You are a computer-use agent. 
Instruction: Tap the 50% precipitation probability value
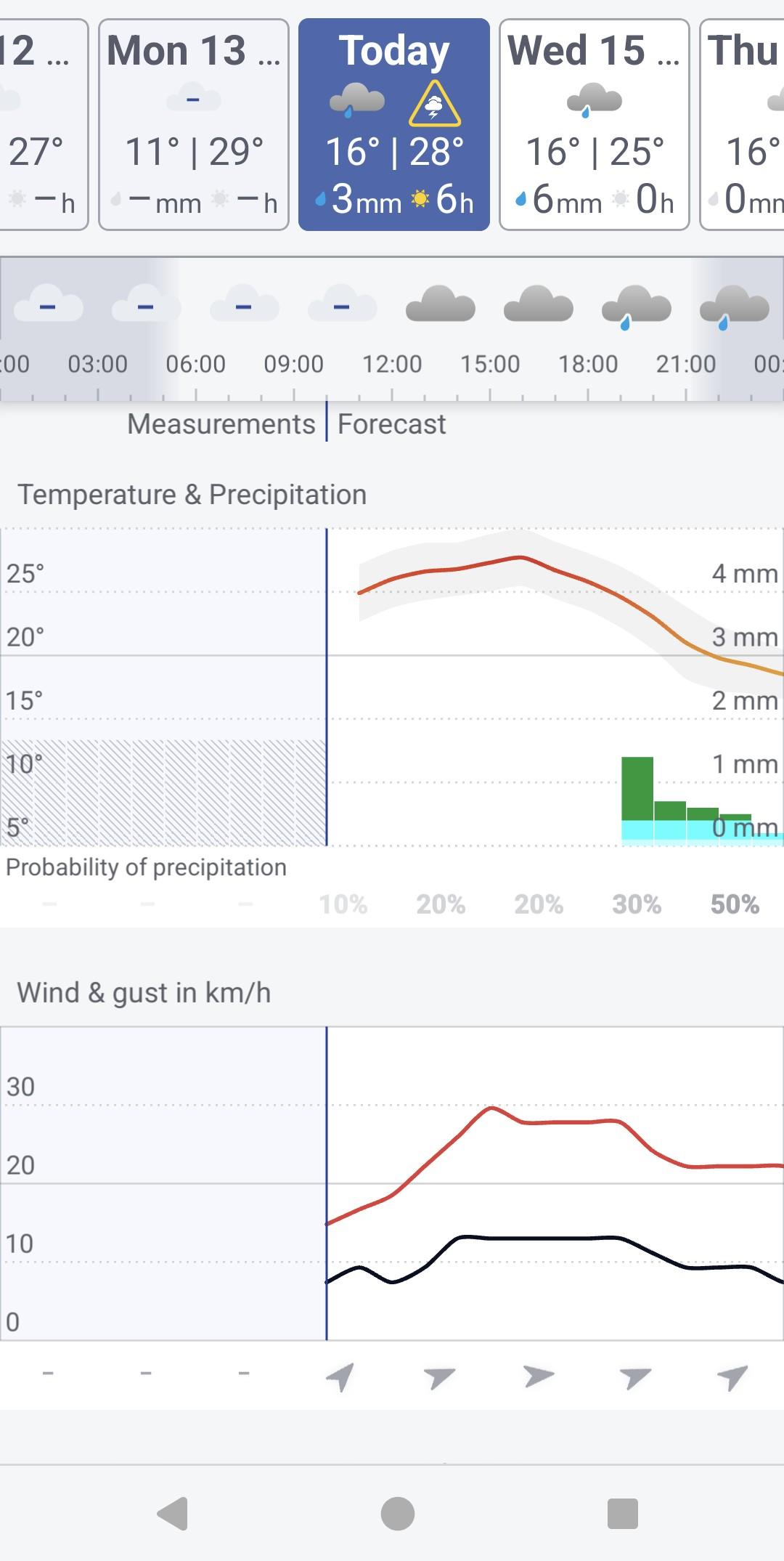coord(735,904)
